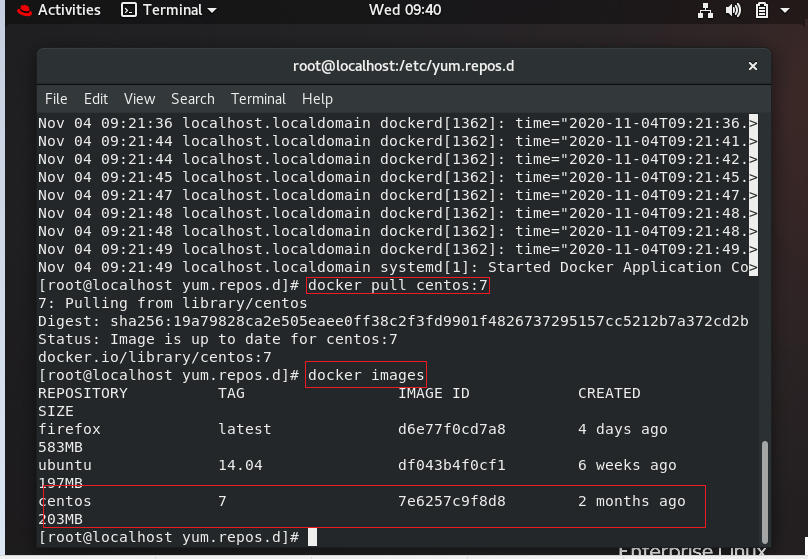Click the volume speaker icon
Image resolution: width=808 pixels, height=559 pixels.
[733, 10]
